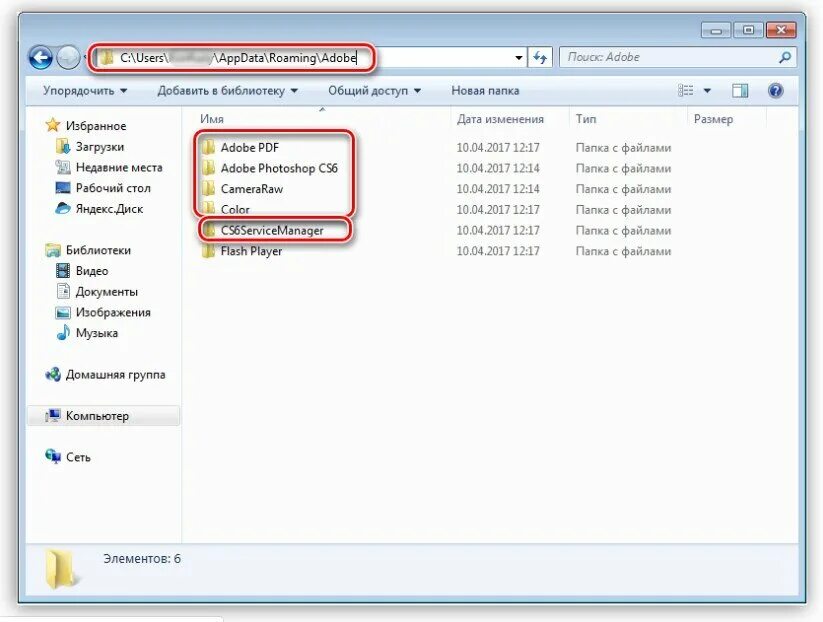Maximize the Explorer window
The height and width of the screenshot is (622, 823).
748,30
